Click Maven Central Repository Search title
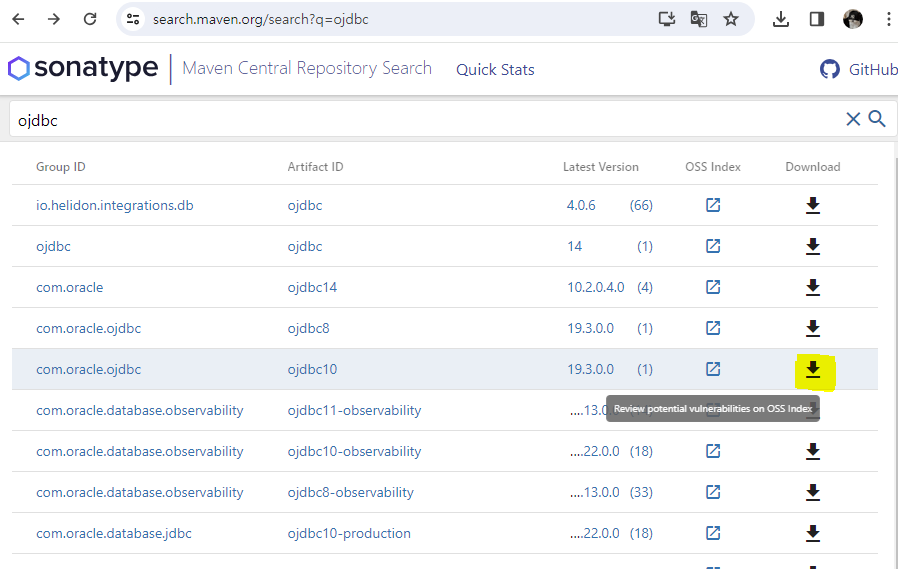 click(x=307, y=68)
